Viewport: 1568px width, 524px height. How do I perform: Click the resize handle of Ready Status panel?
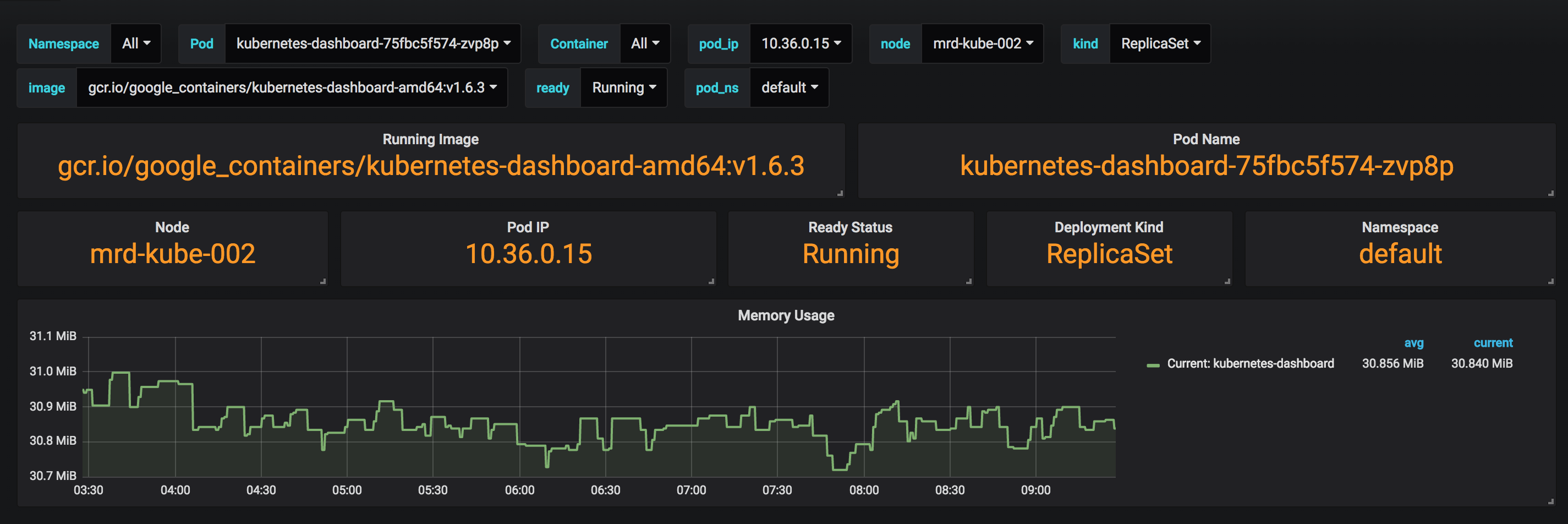coord(968,281)
